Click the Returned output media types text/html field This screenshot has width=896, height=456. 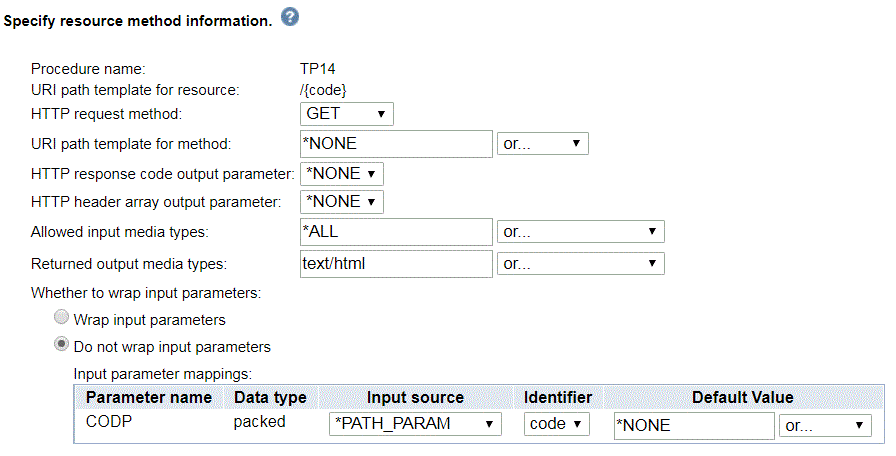(396, 264)
